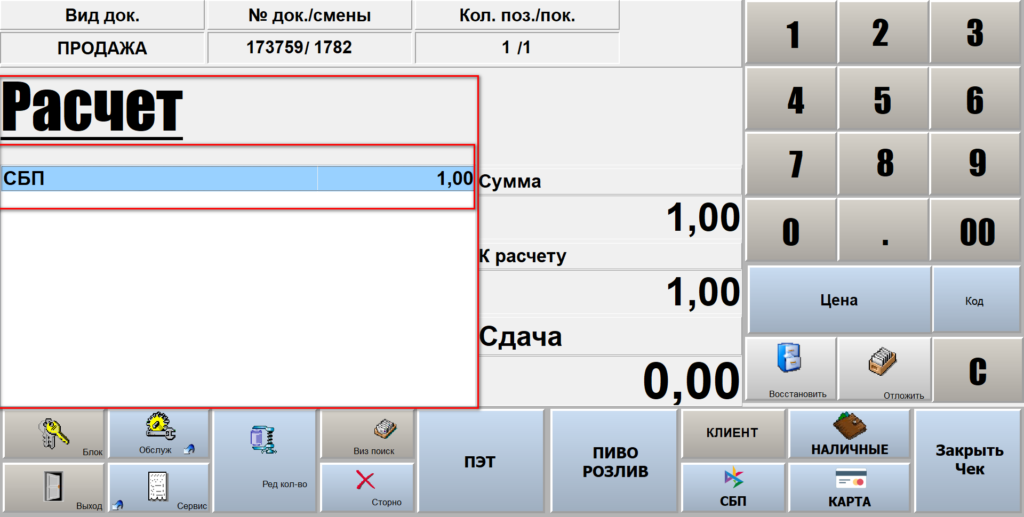
Task: Open the Сервис receipt icon button
Action: tap(158, 488)
